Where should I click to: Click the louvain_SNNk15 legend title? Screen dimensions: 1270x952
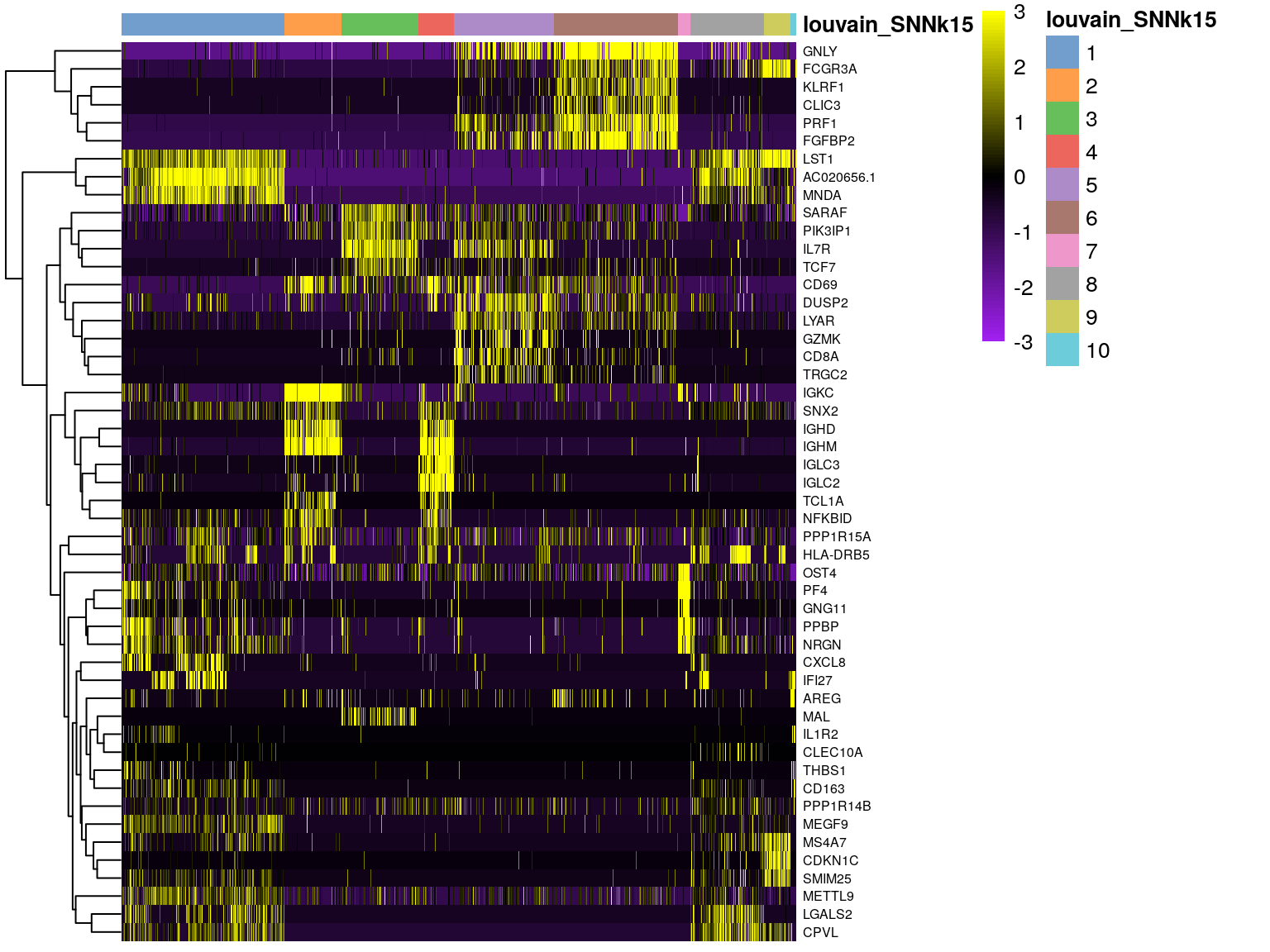click(1130, 20)
